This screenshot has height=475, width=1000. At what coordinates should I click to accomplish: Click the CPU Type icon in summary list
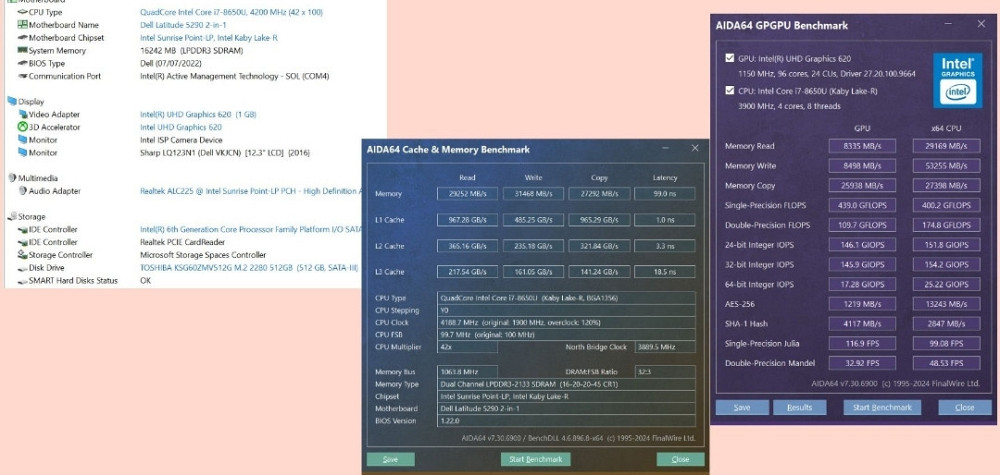click(21, 12)
